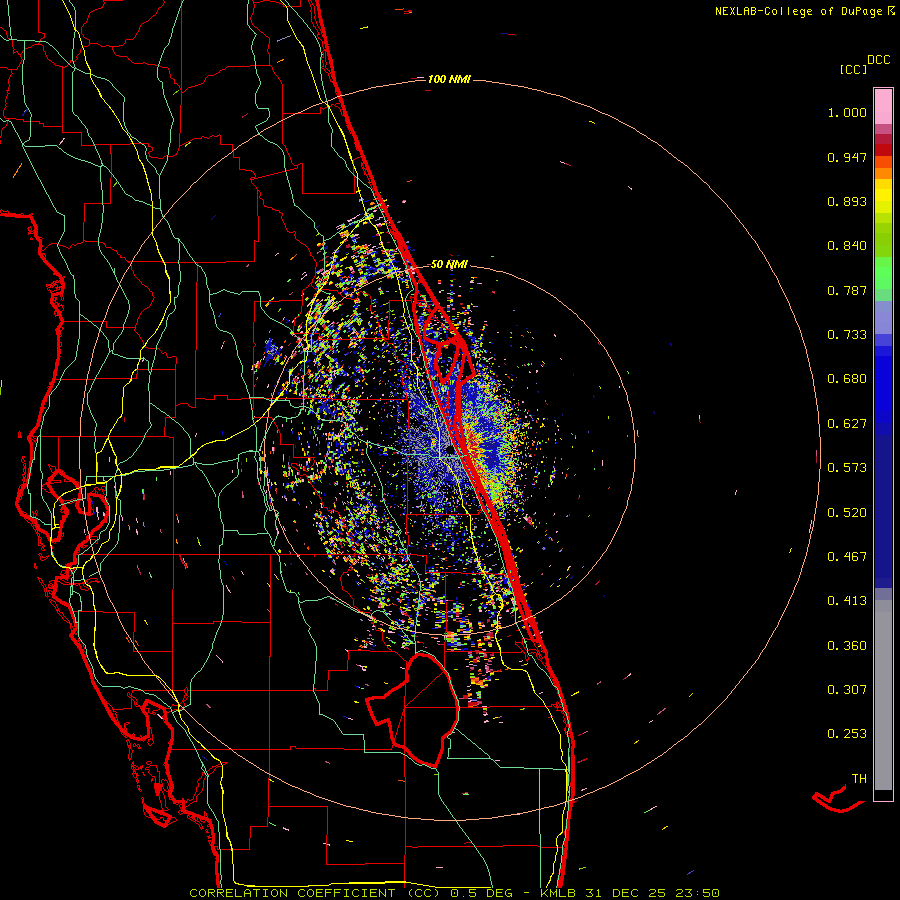The width and height of the screenshot is (900, 900).
Task: Click the 31 DEC 25 23:50 timestamp
Action: coord(653,893)
